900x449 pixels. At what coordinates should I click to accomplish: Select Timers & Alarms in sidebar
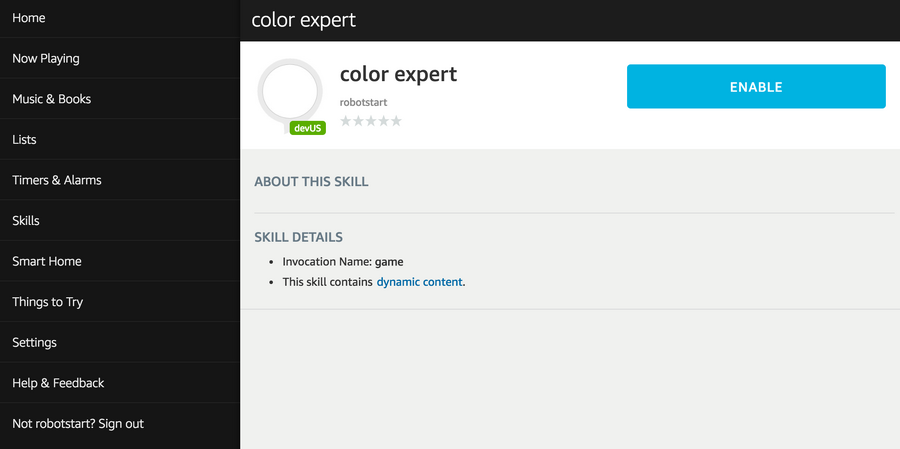point(57,180)
